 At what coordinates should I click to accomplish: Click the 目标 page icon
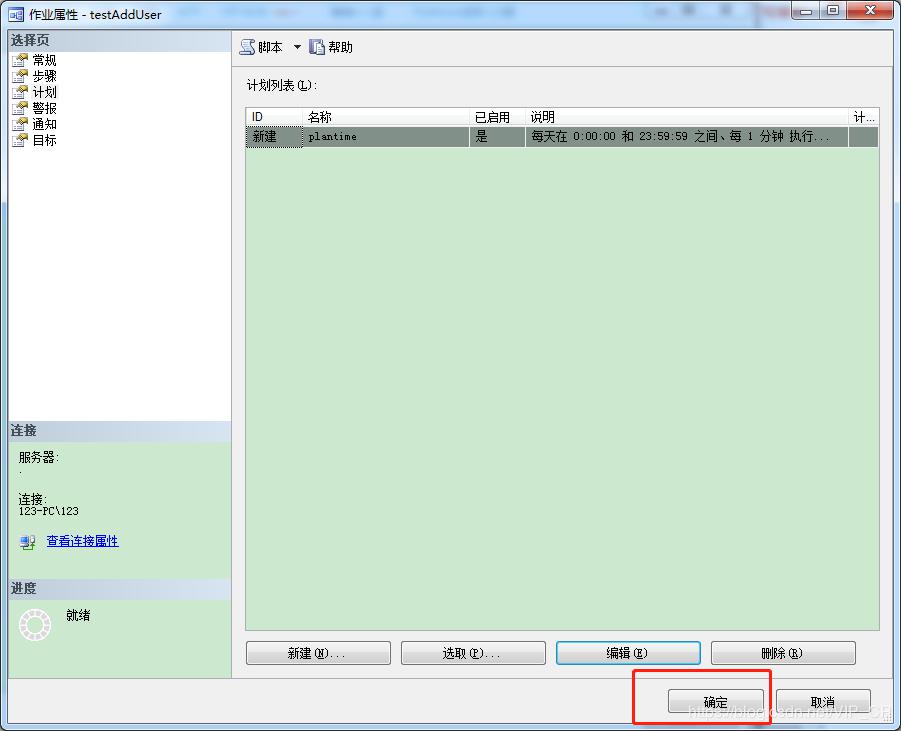20,140
